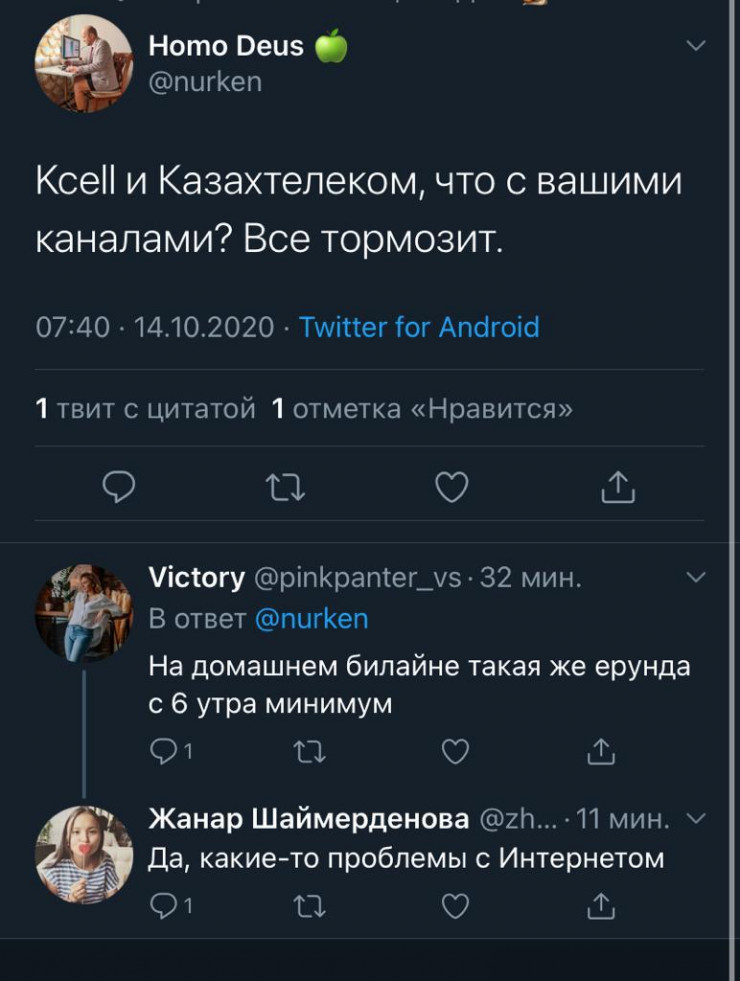Like Victory's reply

[455, 751]
